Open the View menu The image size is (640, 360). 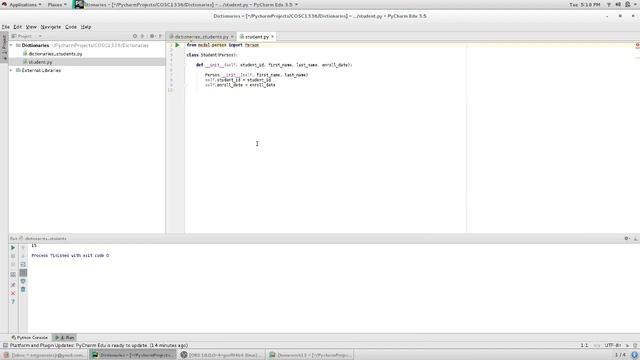31,27
